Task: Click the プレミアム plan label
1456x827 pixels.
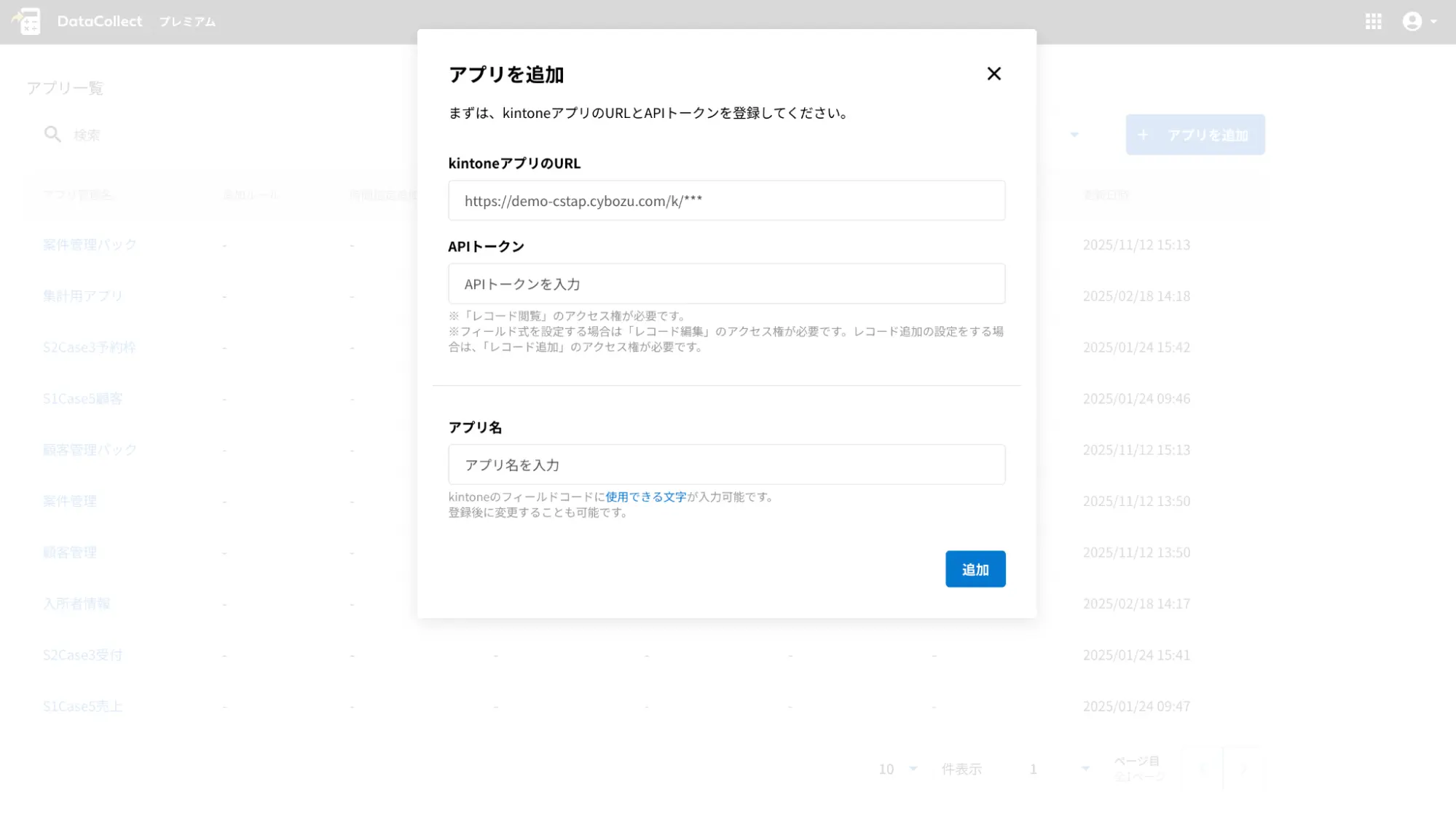Action: pyautogui.click(x=187, y=22)
